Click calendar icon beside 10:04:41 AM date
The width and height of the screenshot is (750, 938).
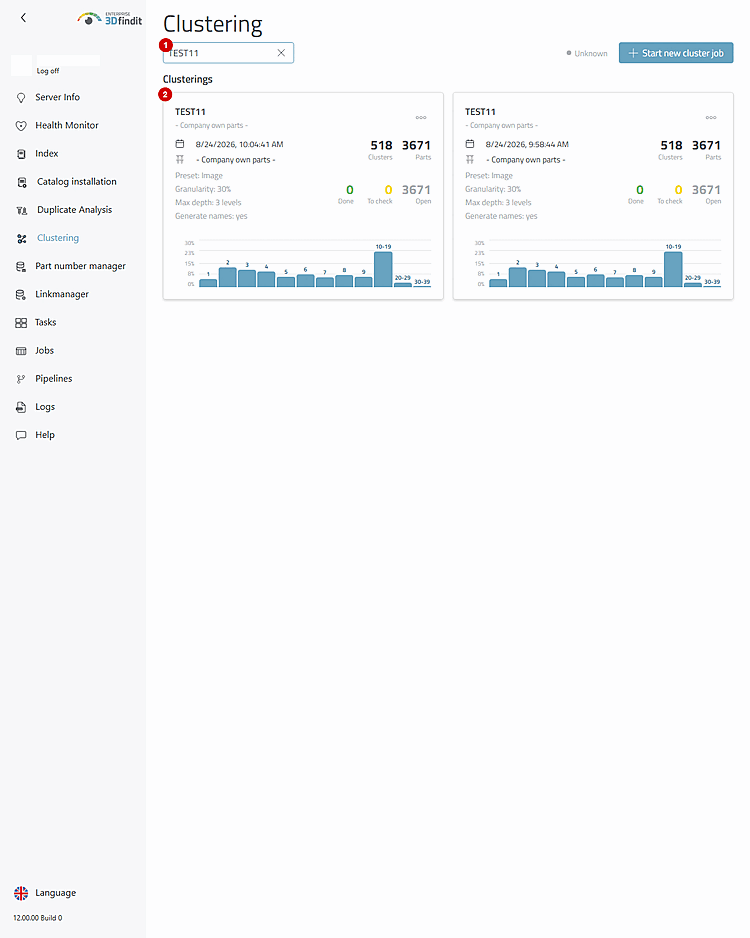[179, 144]
